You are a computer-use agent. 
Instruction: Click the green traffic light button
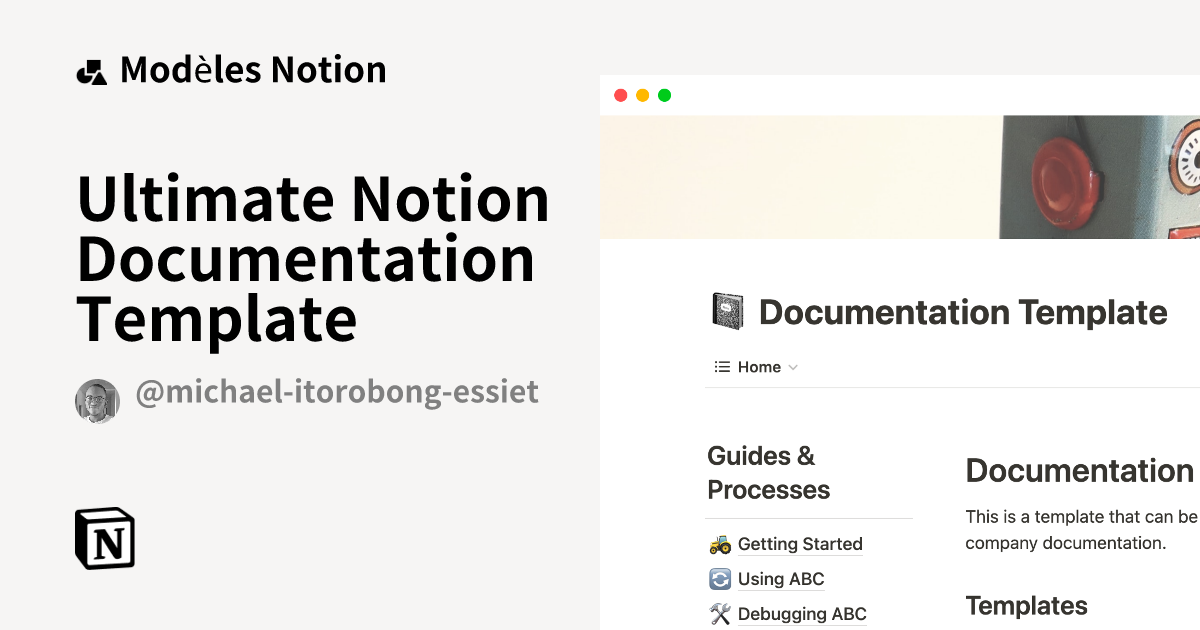point(664,94)
